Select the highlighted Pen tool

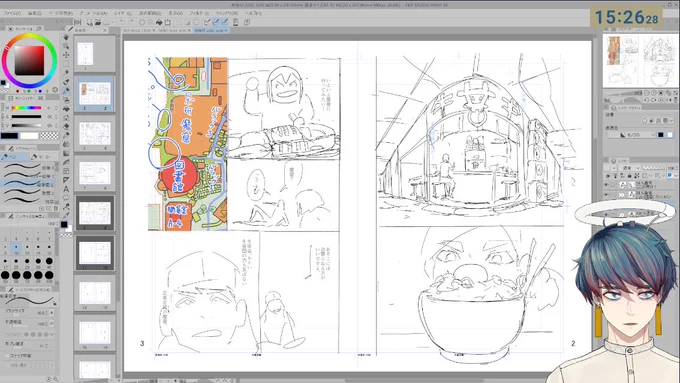tap(66, 92)
